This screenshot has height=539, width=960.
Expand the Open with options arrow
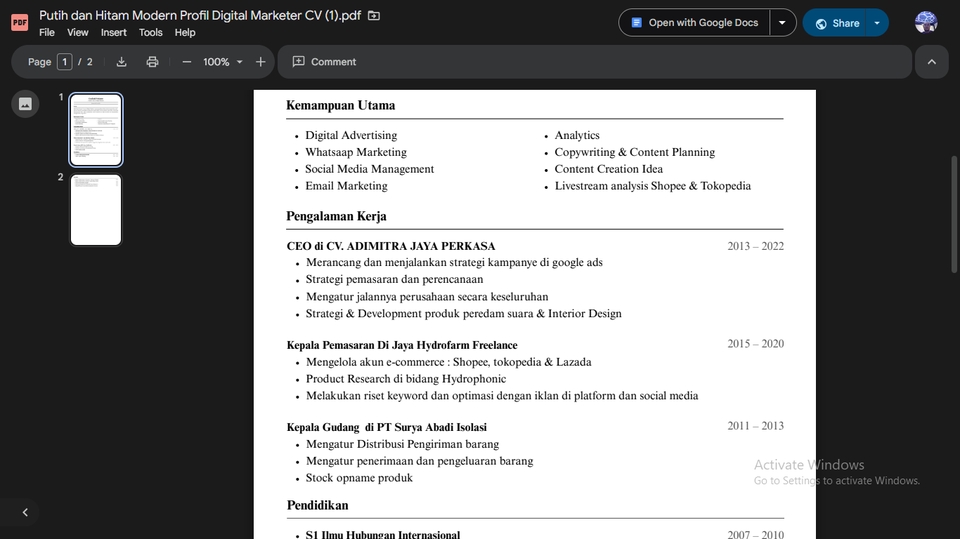tap(782, 23)
